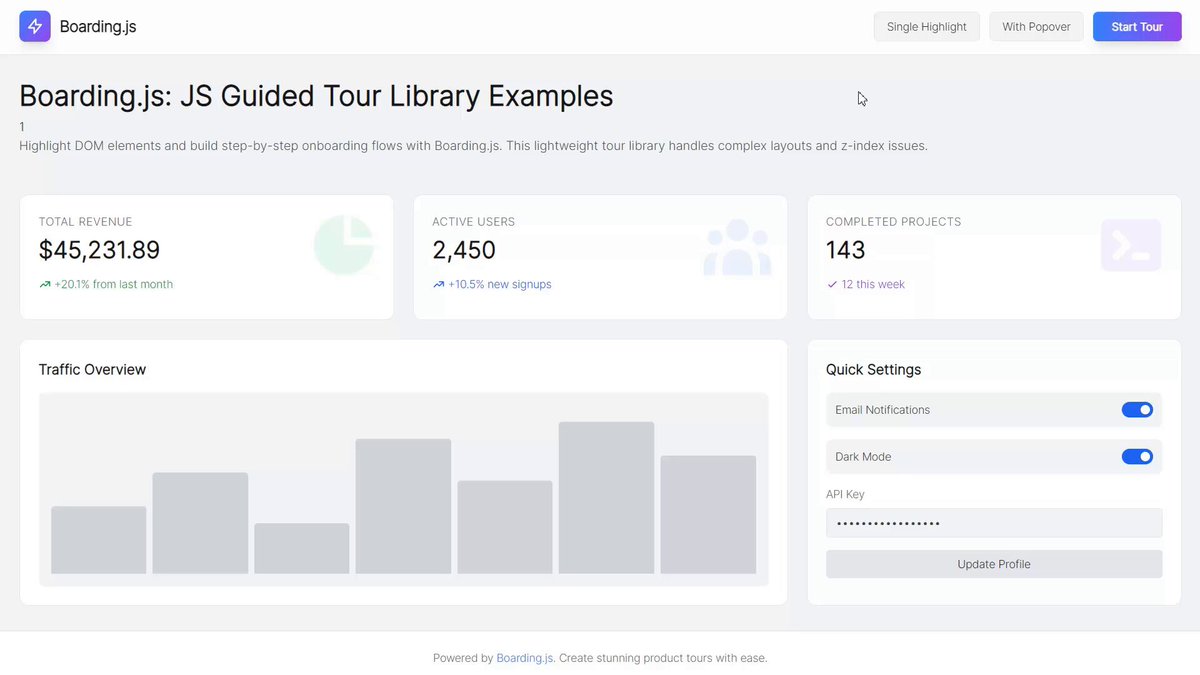Click the Dark Mode label

point(863,457)
